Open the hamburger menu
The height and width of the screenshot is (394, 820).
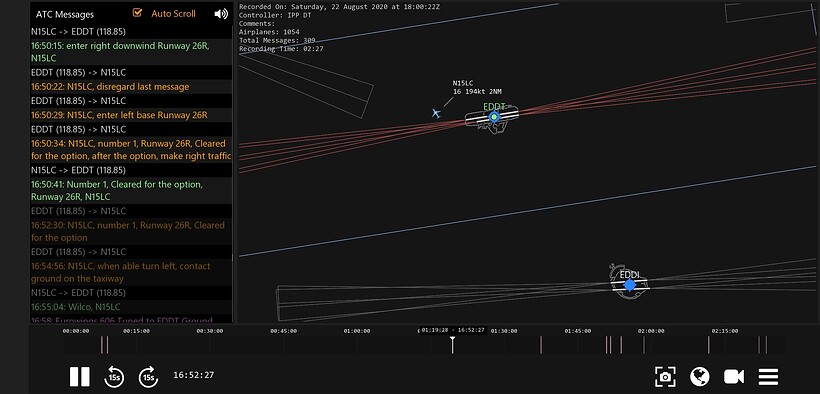(x=769, y=377)
